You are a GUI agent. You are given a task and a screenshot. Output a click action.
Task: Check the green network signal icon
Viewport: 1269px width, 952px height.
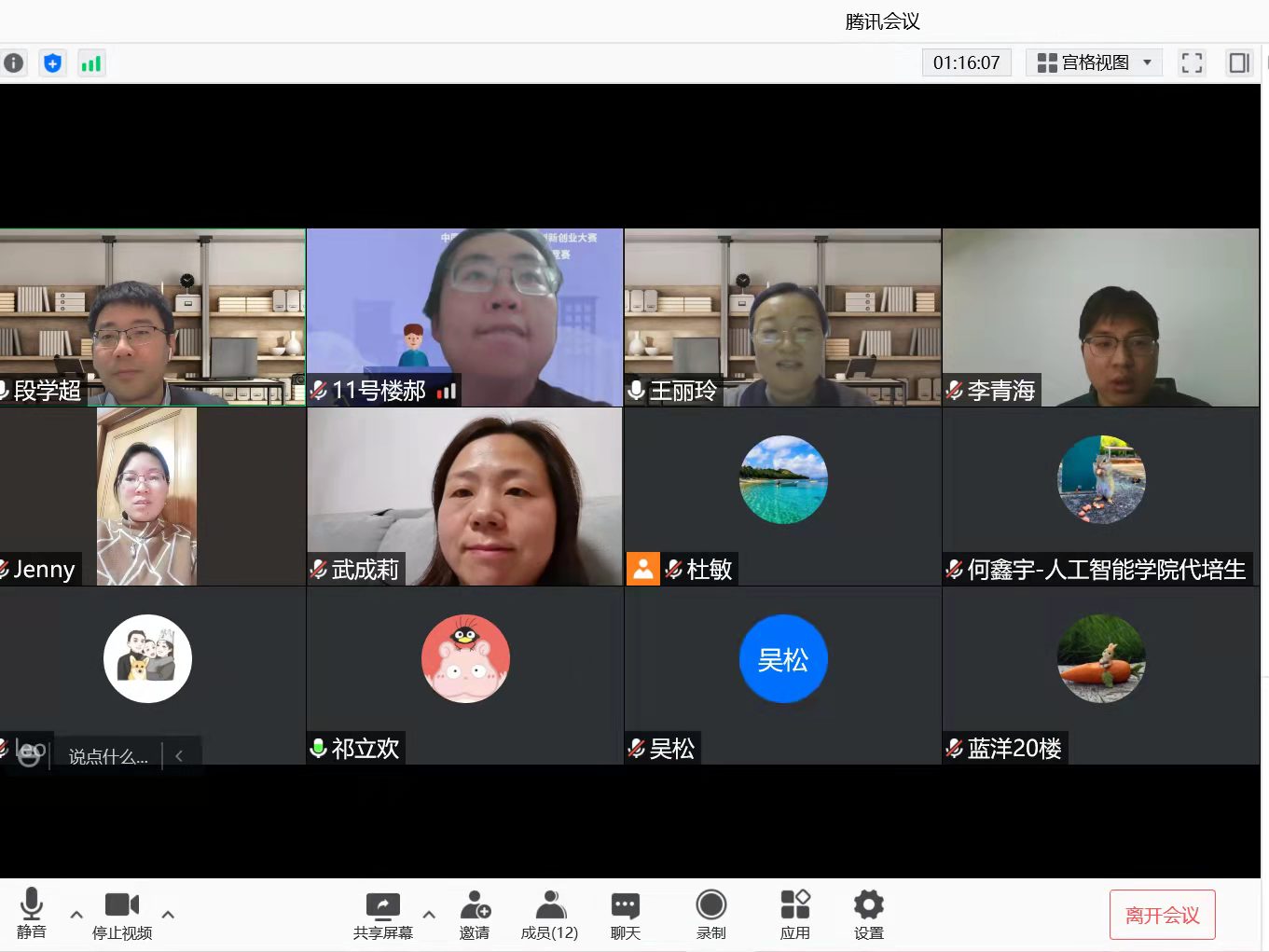(91, 63)
